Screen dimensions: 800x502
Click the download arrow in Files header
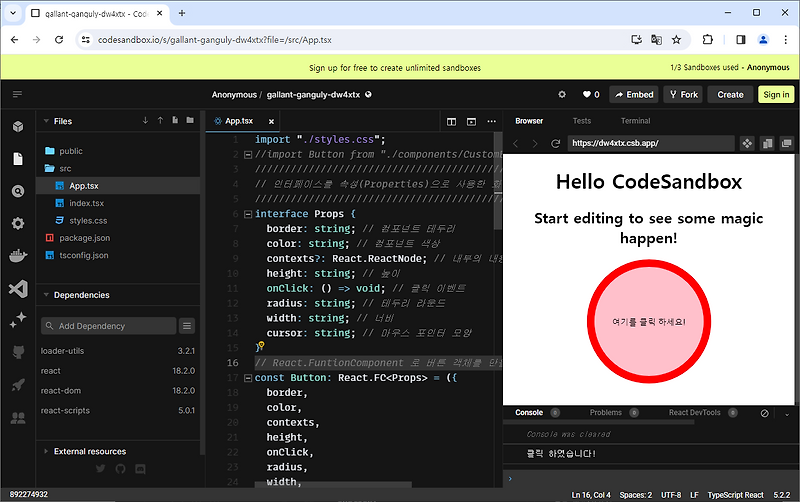tap(145, 120)
